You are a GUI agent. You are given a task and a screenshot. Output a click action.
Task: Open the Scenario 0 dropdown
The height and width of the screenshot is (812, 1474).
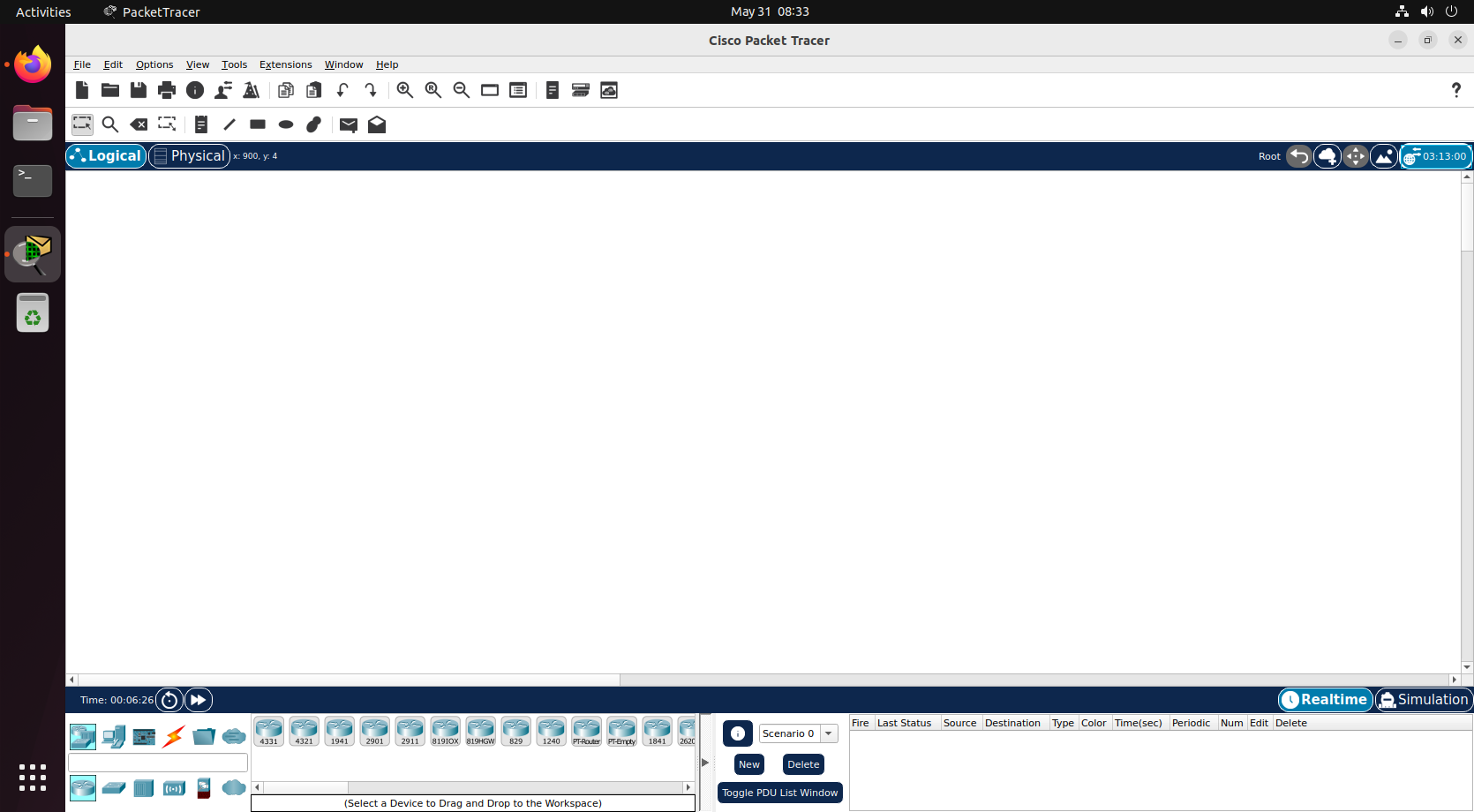click(x=798, y=733)
